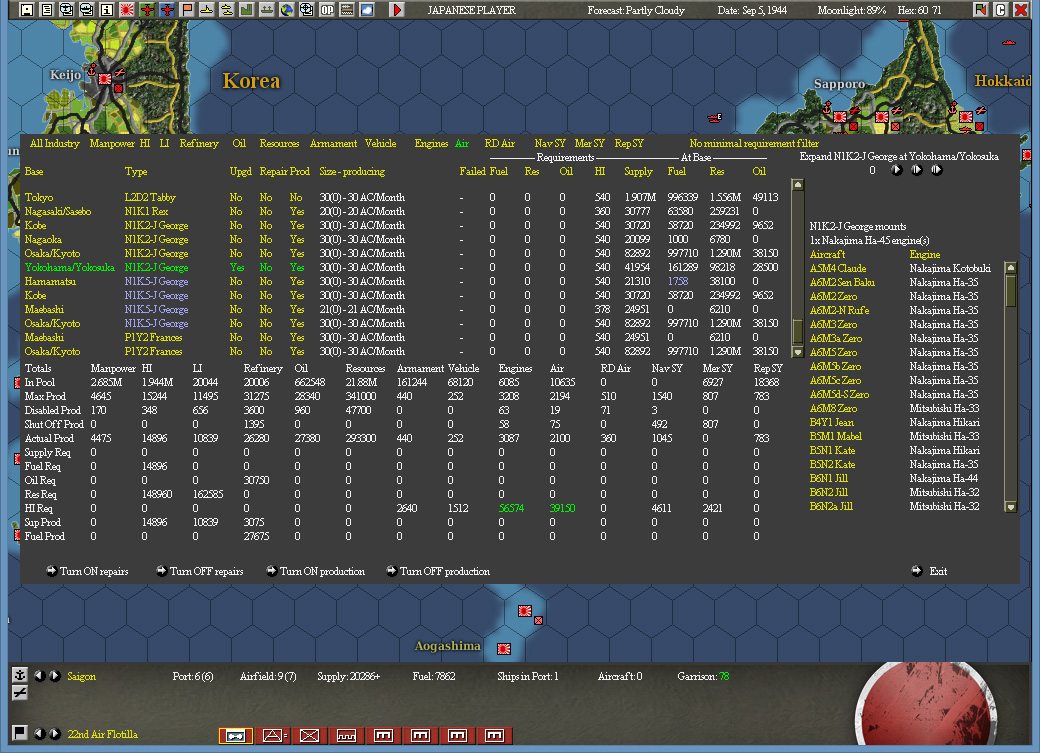Sort factories by Type column header
The height and width of the screenshot is (753, 1040).
tap(136, 171)
